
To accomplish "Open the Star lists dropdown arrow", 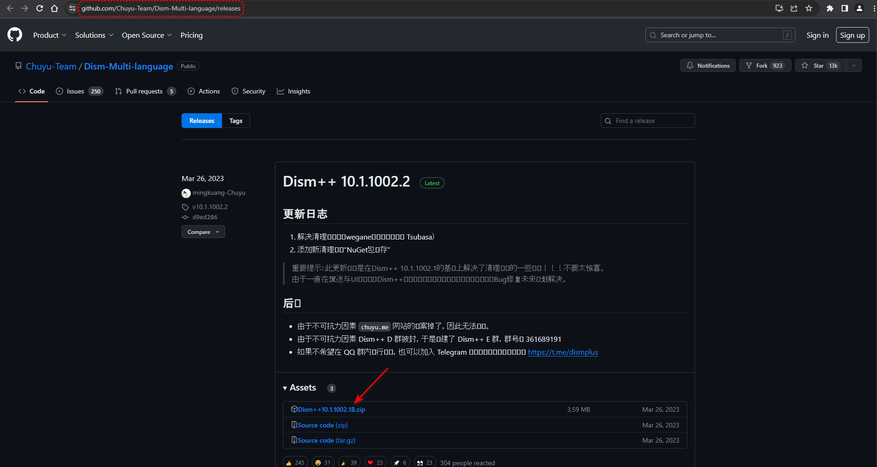I will [x=854, y=65].
